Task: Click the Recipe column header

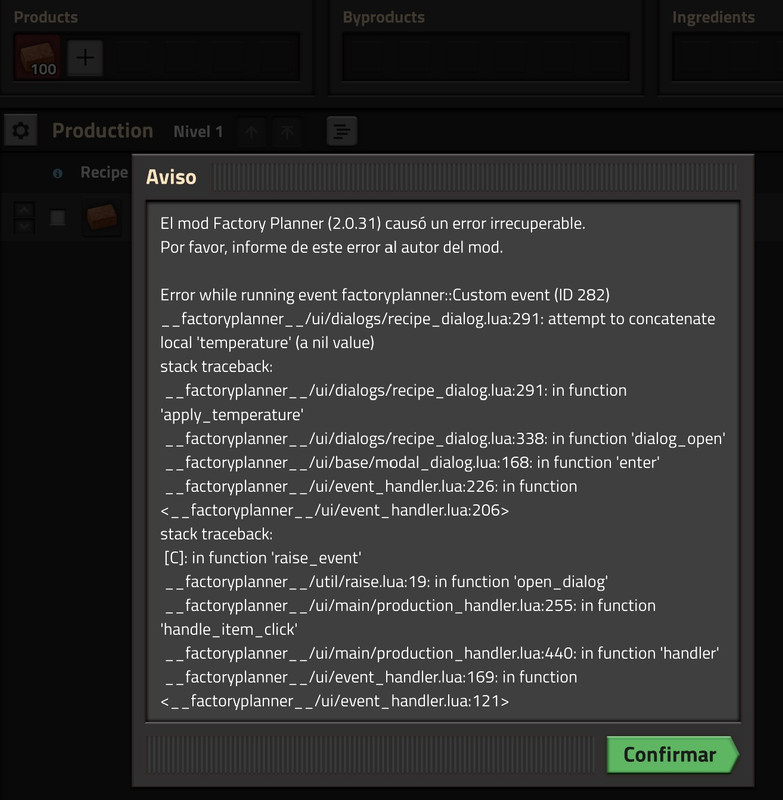Action: pos(104,172)
